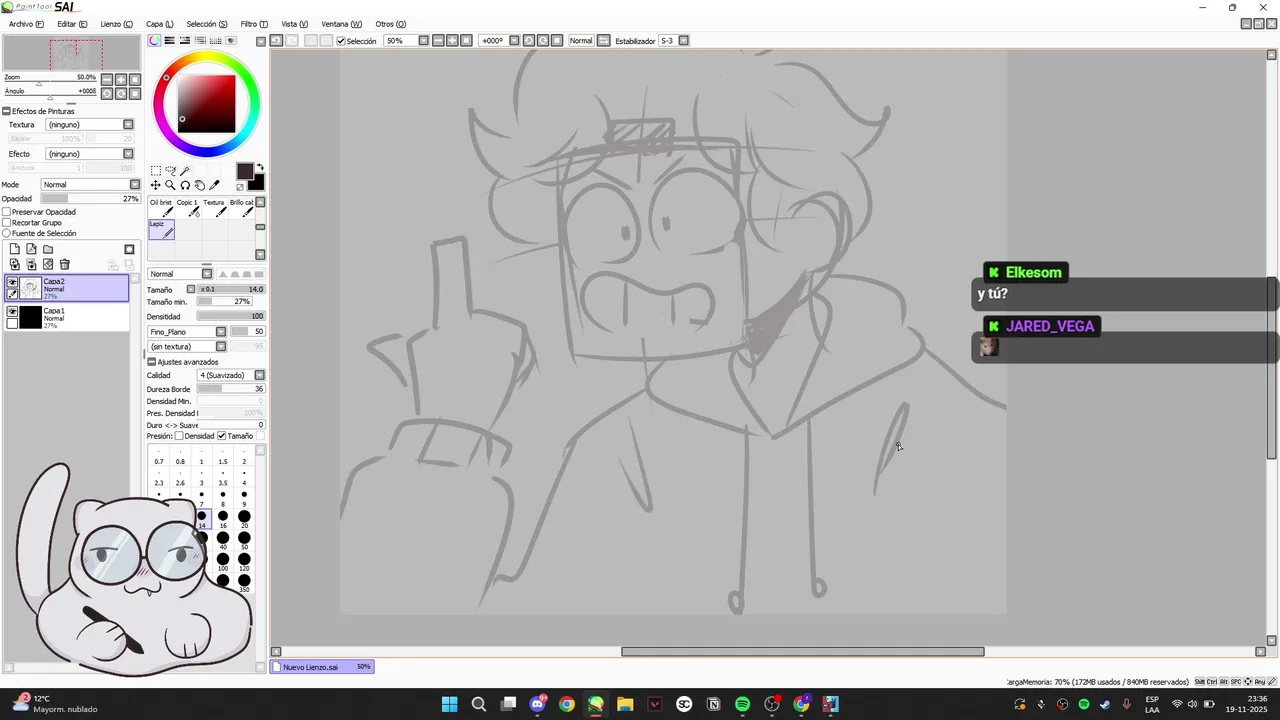Enable Densidad pressure checkbox

click(x=179, y=436)
